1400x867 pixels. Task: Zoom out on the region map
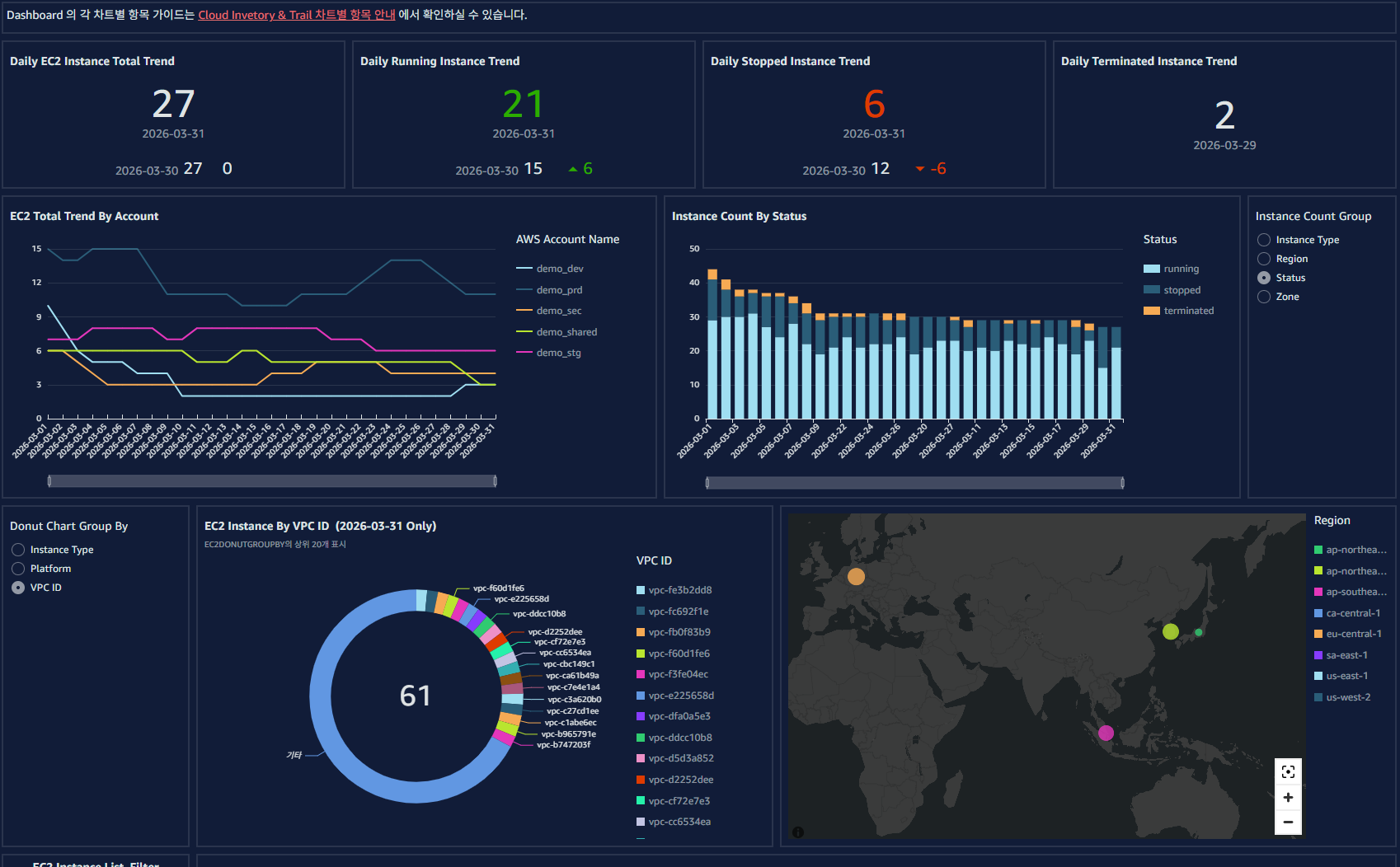point(1288,822)
